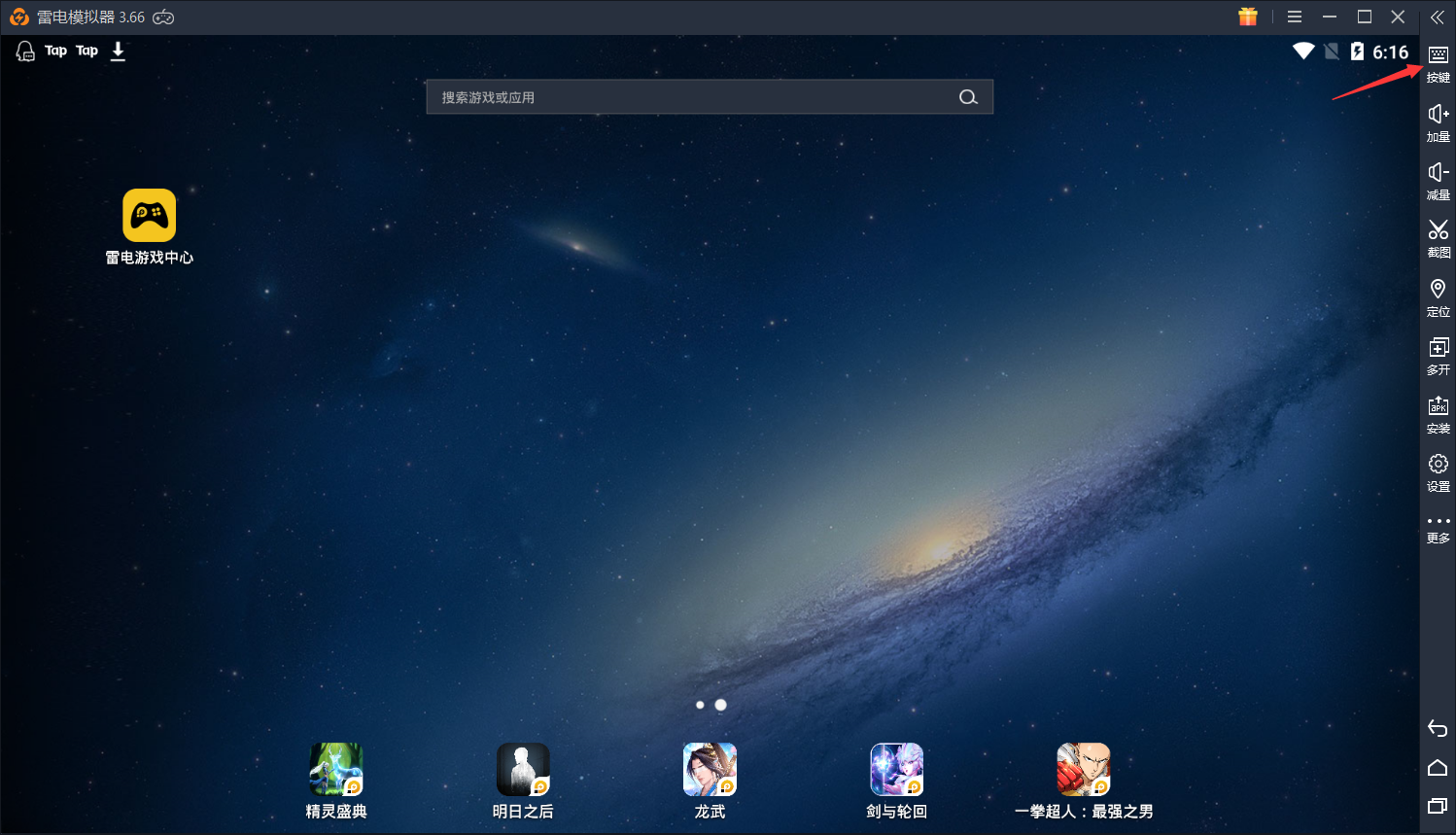Click the search box 搜索游戏或应用
Screen dimensions: 1456x835
pos(690,97)
